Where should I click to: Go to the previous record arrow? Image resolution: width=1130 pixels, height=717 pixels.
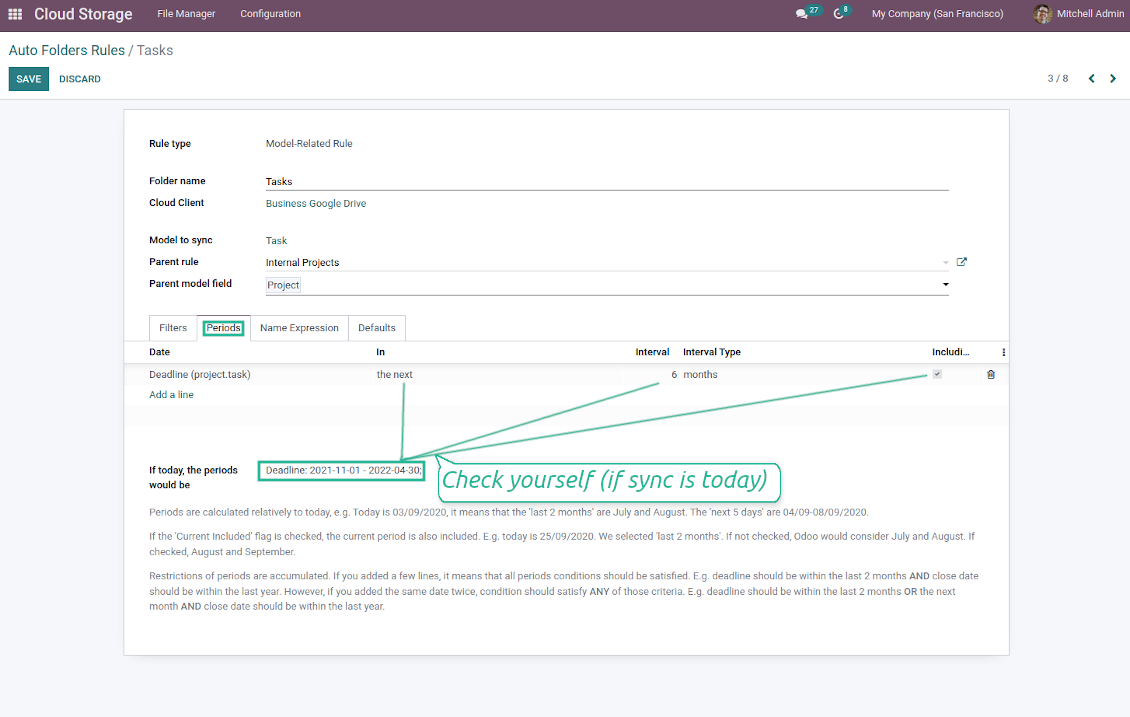tap(1091, 79)
